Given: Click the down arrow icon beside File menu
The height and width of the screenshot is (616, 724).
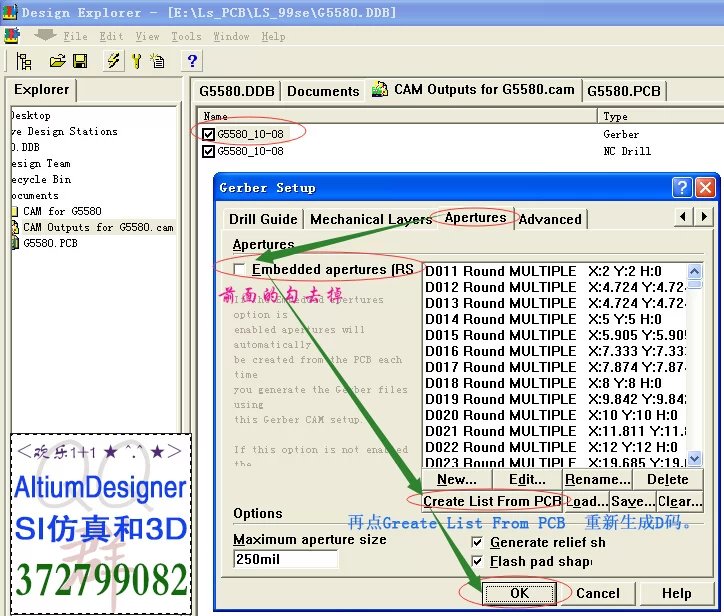Looking at the screenshot, I should pos(45,35).
